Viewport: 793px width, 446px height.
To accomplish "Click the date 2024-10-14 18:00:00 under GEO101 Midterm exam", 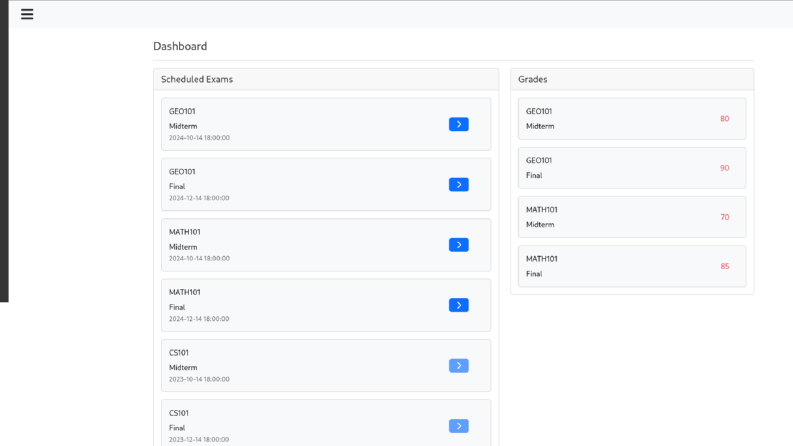I will pyautogui.click(x=199, y=138).
